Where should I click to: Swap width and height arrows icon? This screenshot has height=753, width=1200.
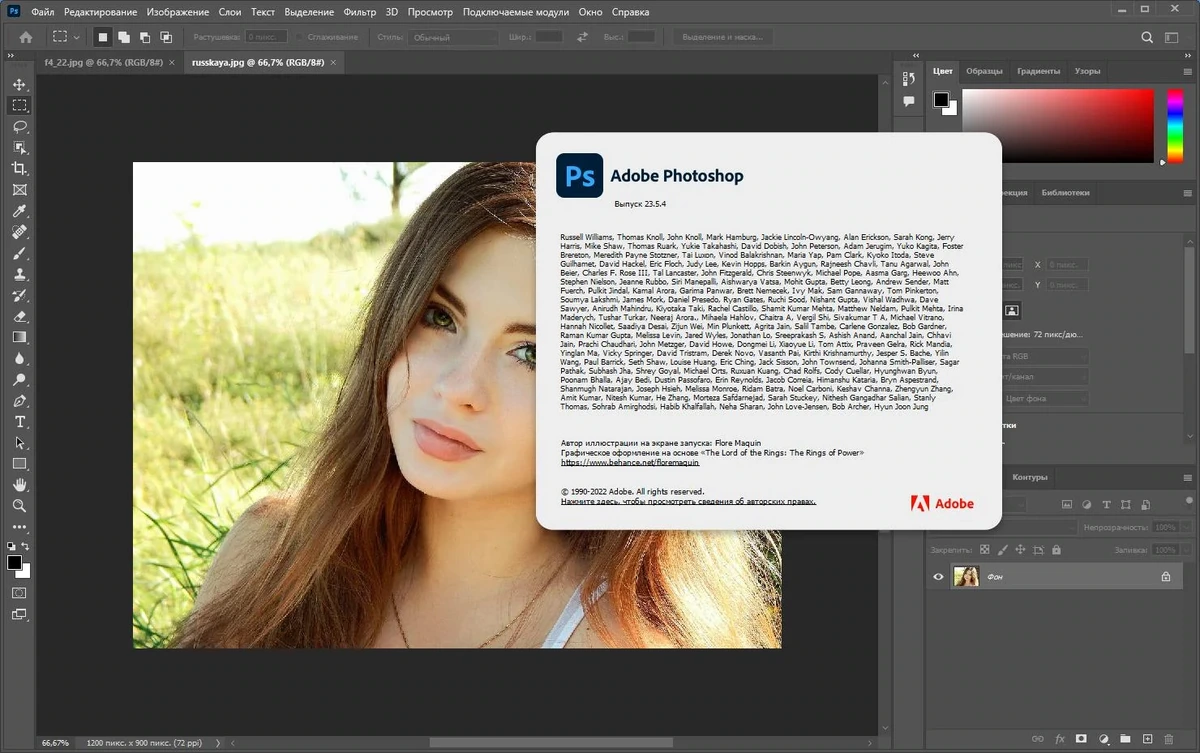click(583, 37)
